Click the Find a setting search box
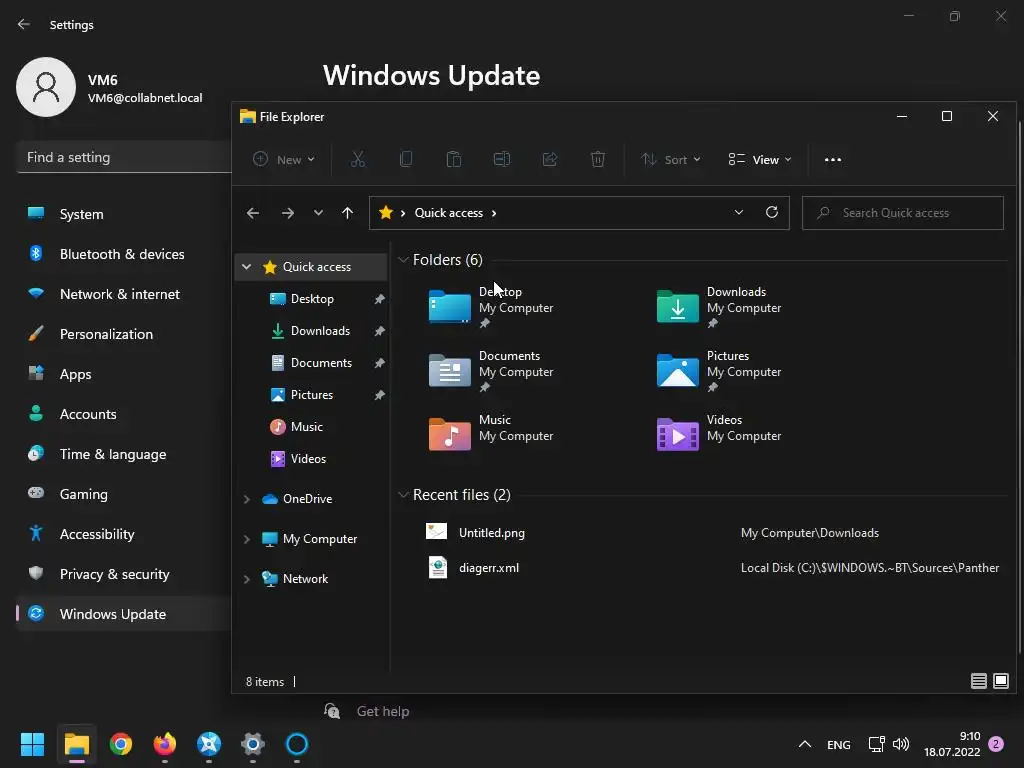1024x768 pixels. coord(124,157)
